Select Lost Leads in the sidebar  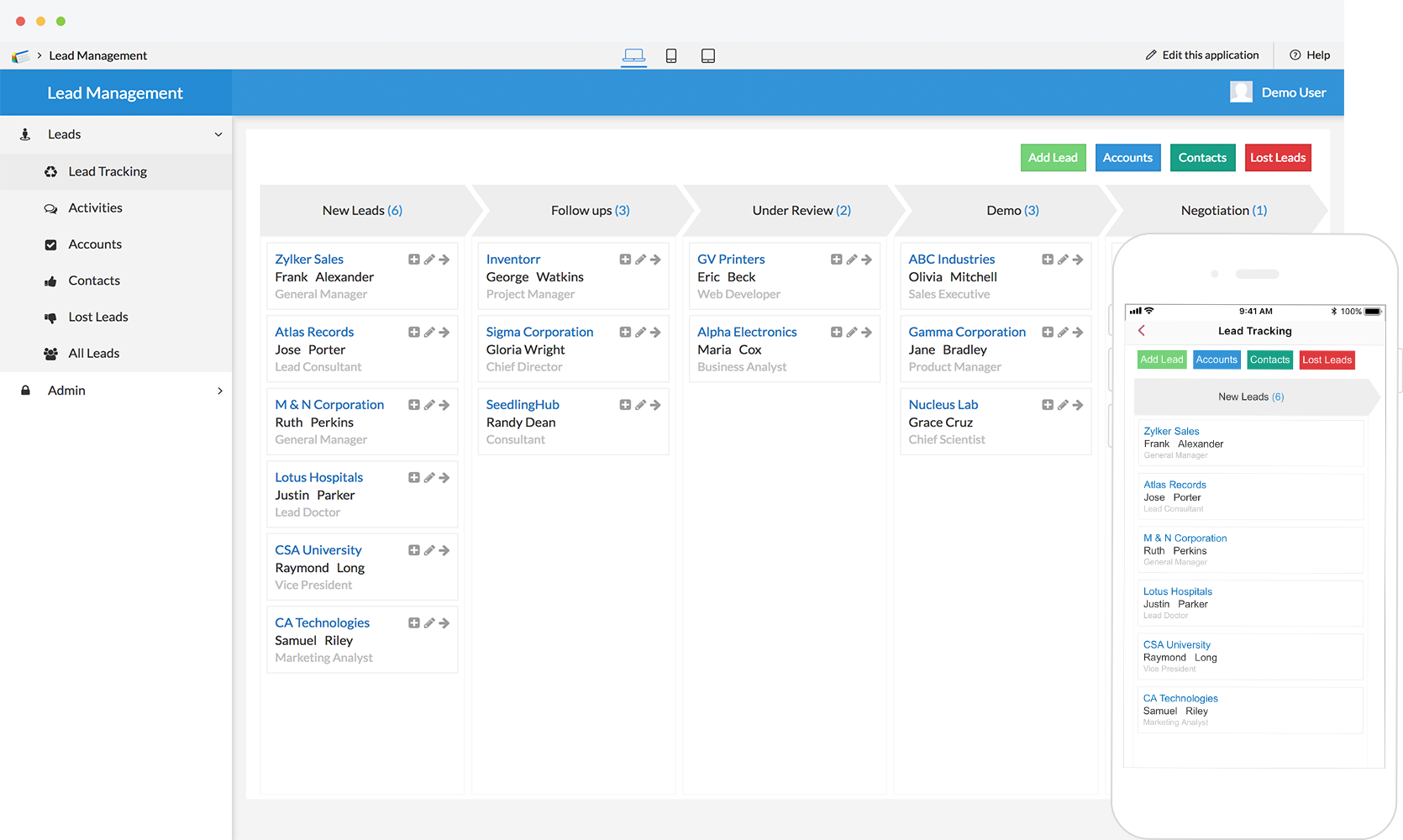(x=98, y=317)
